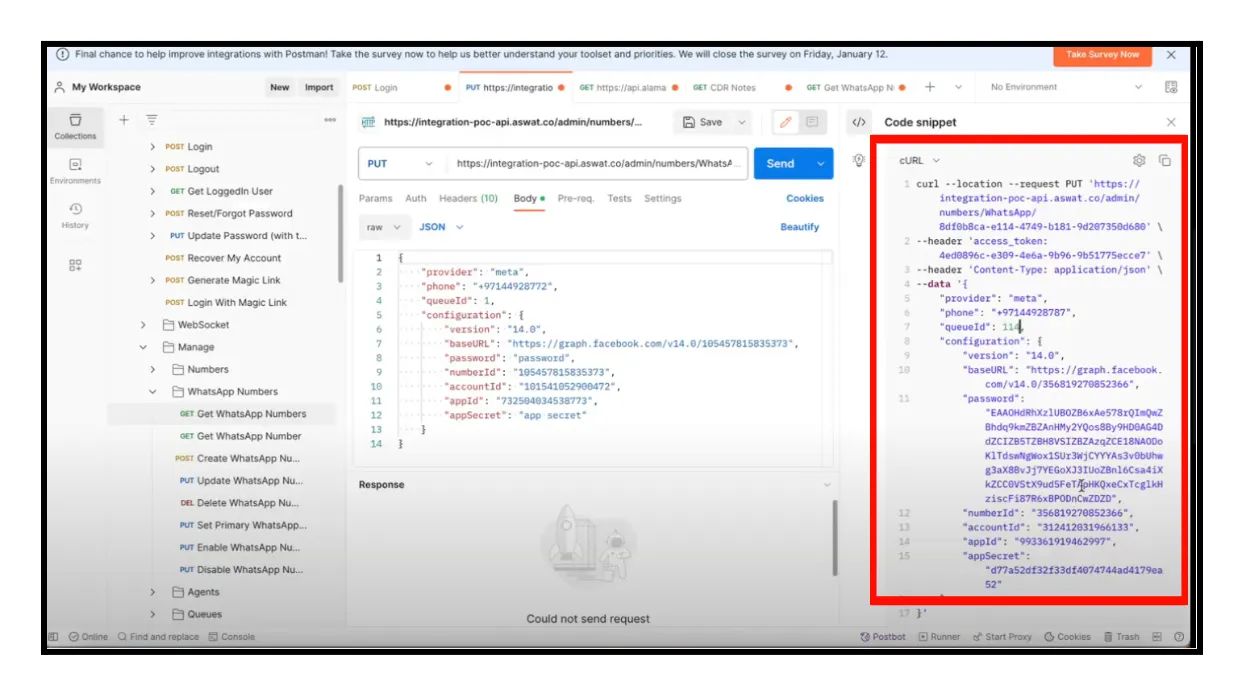Click the request URL input field
The width and height of the screenshot is (1256, 682).
click(598, 164)
